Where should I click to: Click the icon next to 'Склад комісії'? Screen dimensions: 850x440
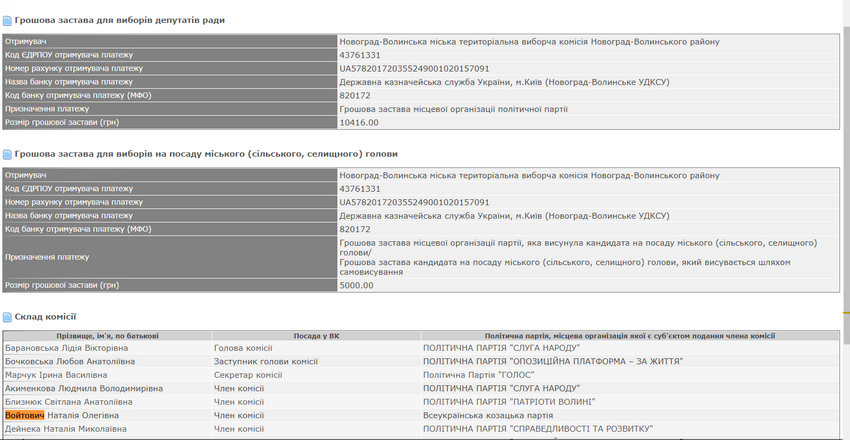coord(7,317)
